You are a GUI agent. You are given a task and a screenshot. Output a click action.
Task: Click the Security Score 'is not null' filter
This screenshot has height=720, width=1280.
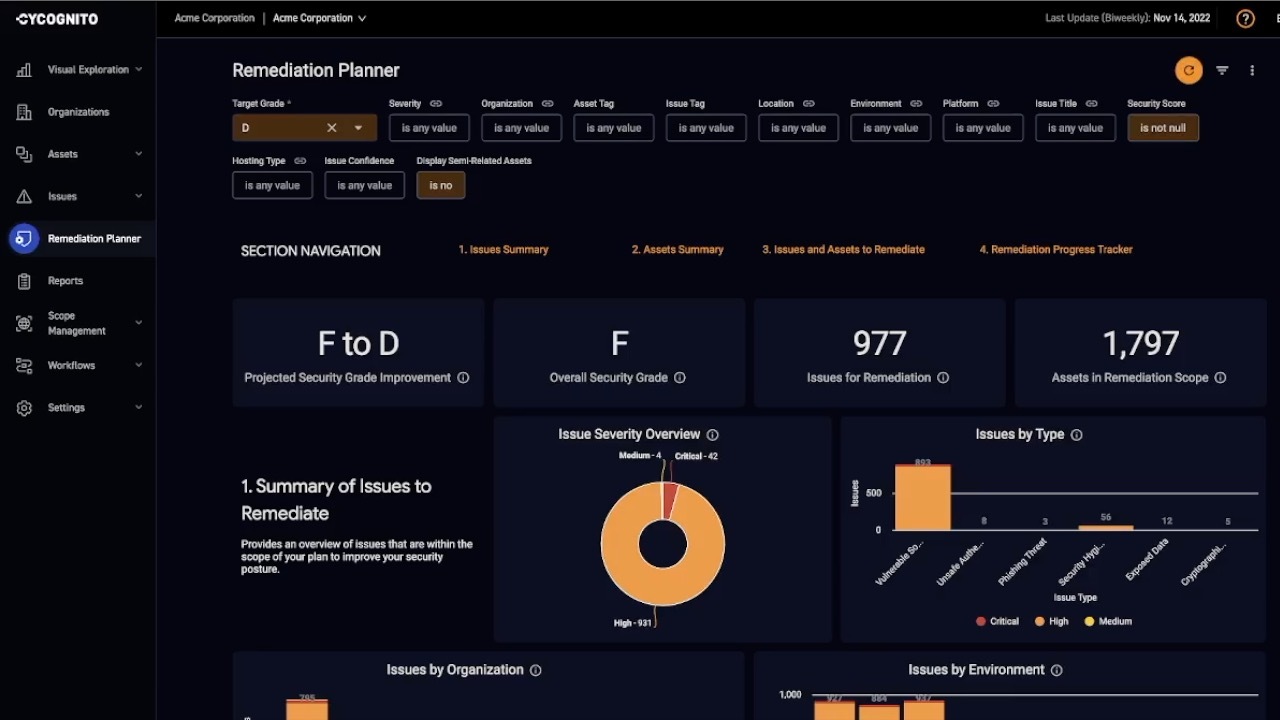coord(1162,128)
